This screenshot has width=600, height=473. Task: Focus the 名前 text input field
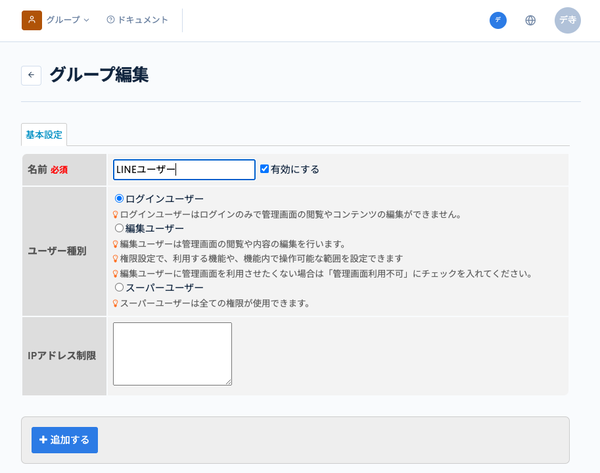tap(184, 170)
